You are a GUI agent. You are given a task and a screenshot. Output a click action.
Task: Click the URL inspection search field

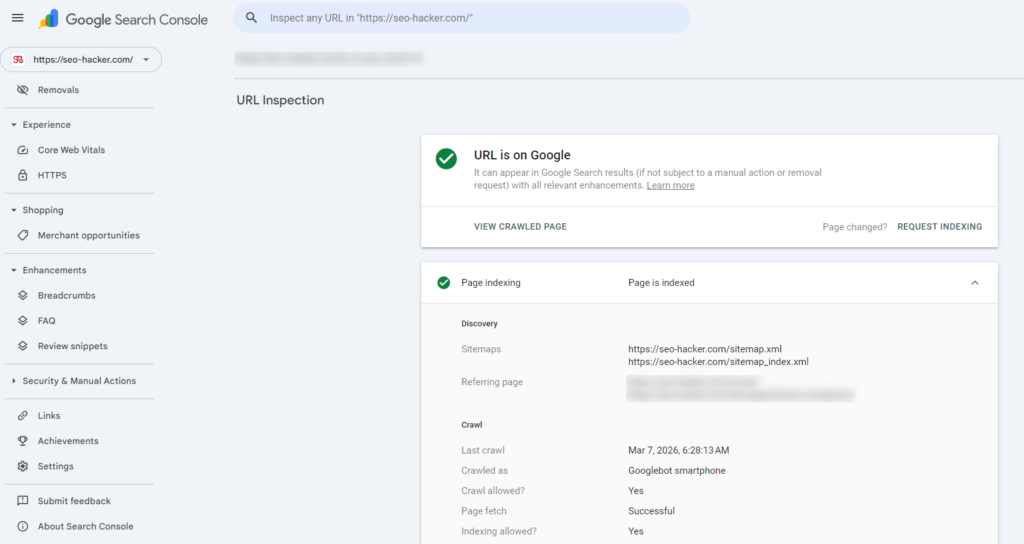coord(461,18)
